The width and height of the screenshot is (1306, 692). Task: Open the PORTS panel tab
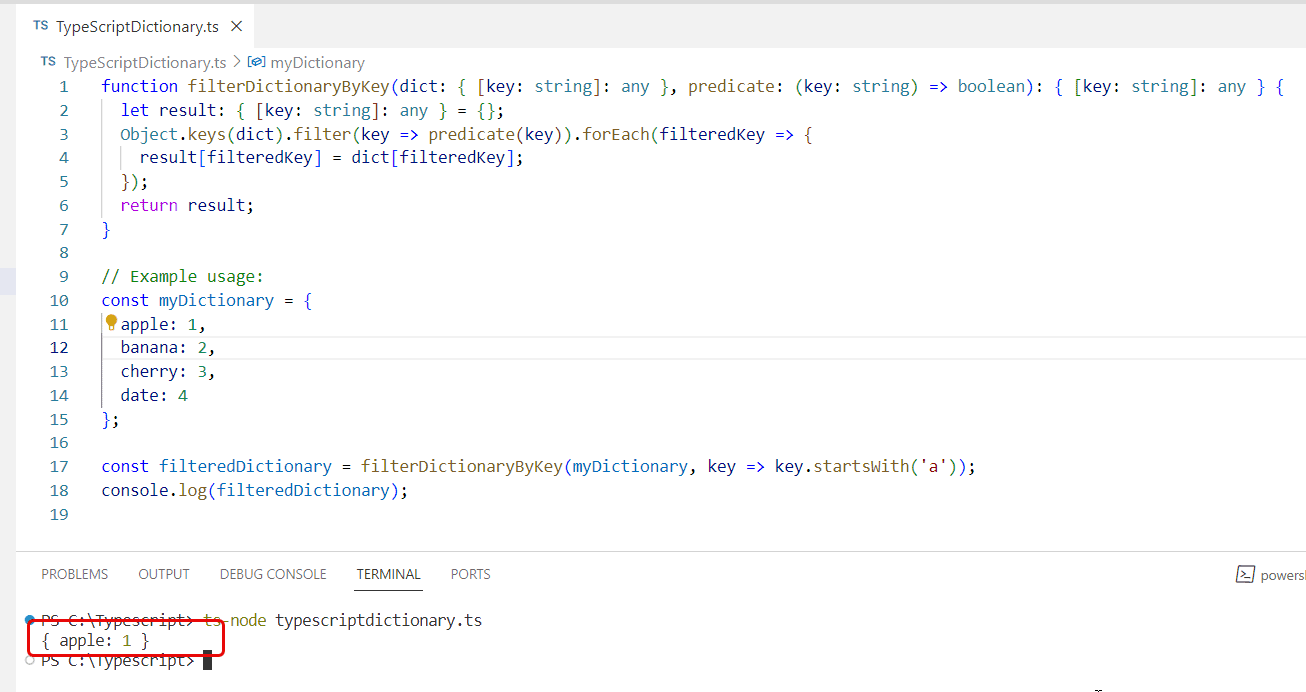471,574
